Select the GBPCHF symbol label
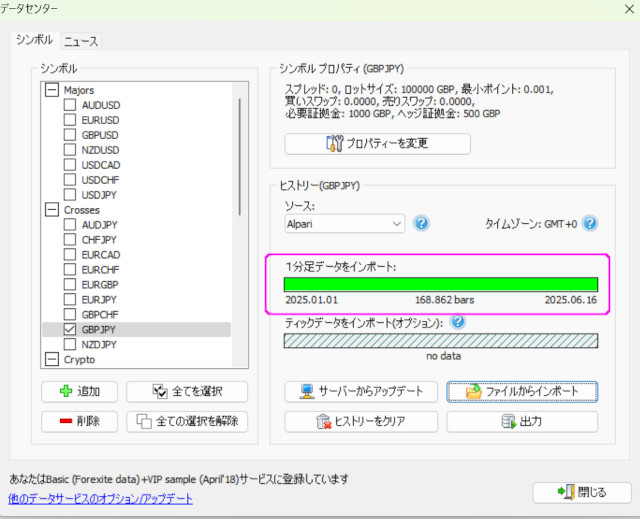The width and height of the screenshot is (640, 519). (x=100, y=315)
